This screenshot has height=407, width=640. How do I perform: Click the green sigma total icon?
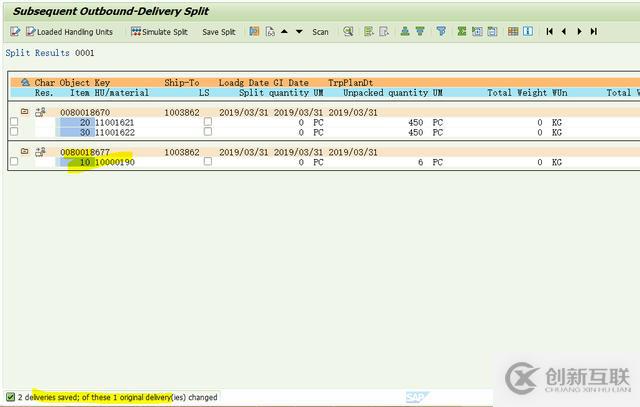tap(462, 31)
